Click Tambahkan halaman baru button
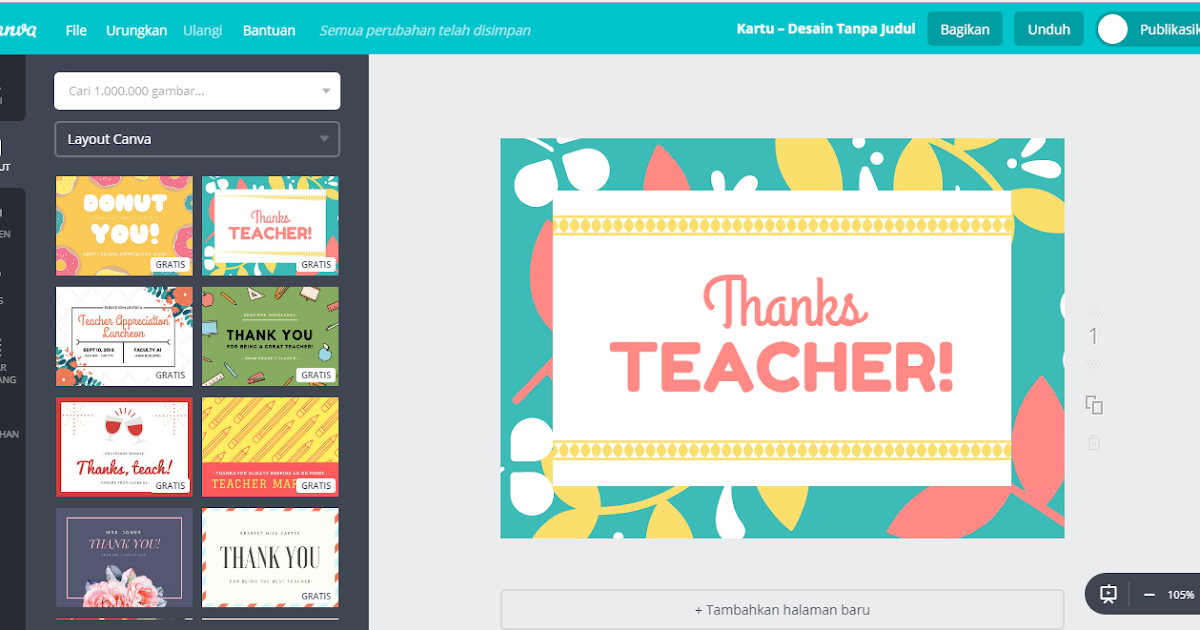This screenshot has height=630, width=1200. pyautogui.click(x=782, y=609)
